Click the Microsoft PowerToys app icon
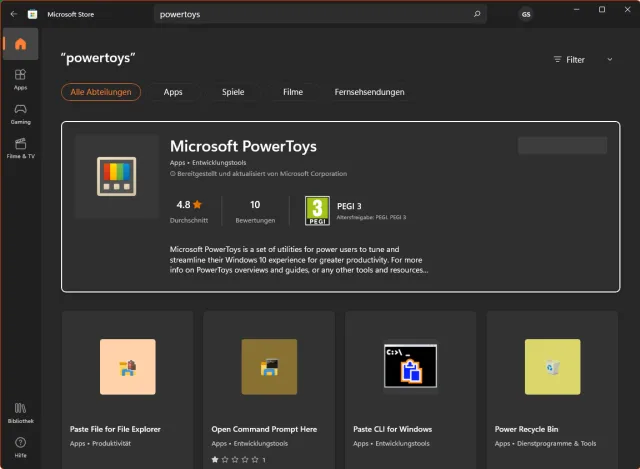Screen dimensions: 640x469 click(116, 177)
